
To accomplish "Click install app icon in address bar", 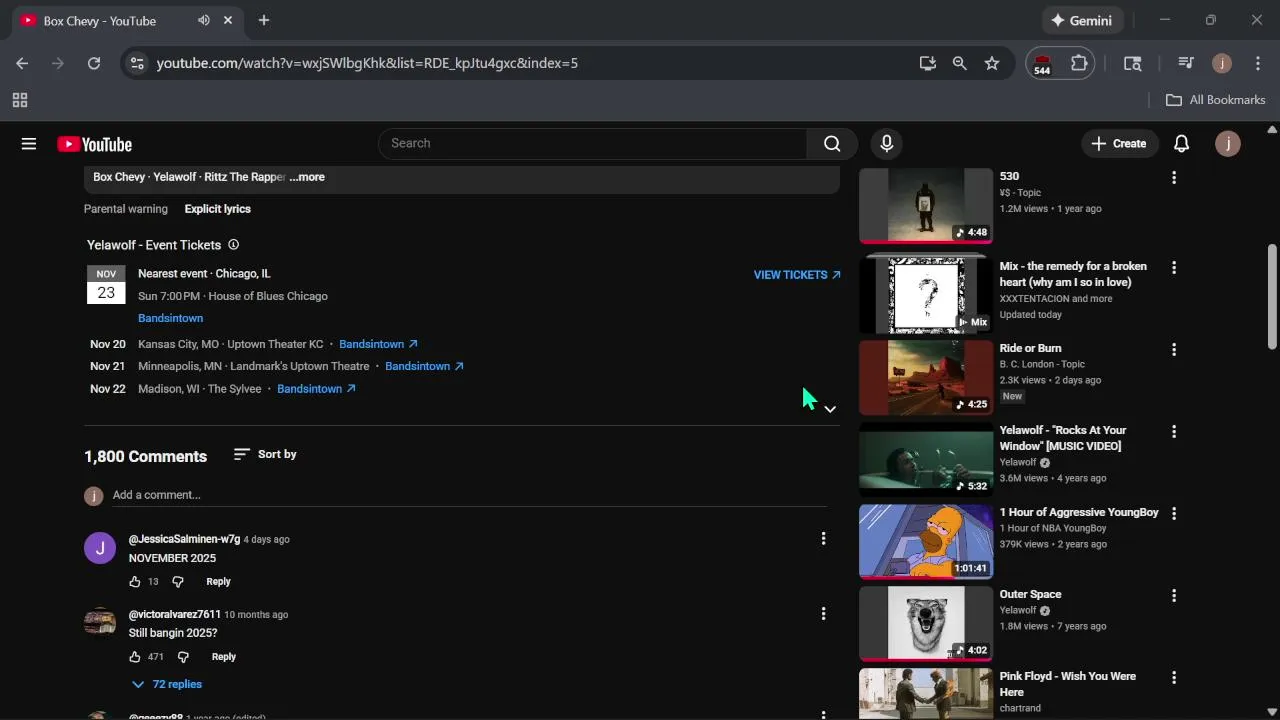I will pyautogui.click(x=928, y=63).
